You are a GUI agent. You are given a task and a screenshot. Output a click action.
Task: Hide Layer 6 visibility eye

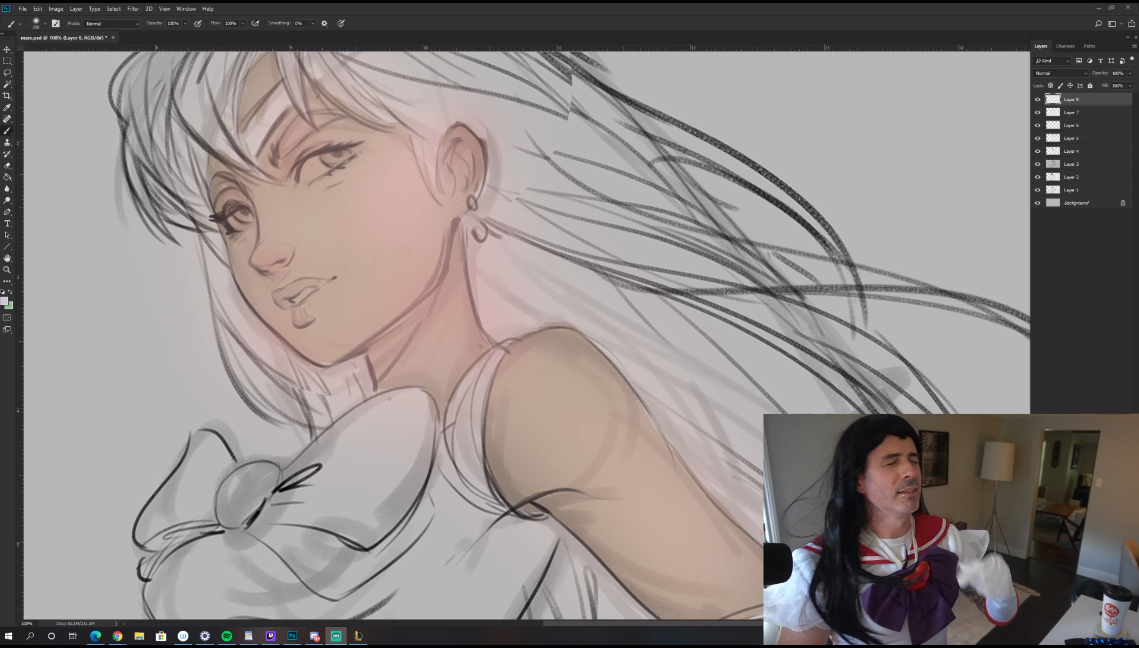[1037, 125]
